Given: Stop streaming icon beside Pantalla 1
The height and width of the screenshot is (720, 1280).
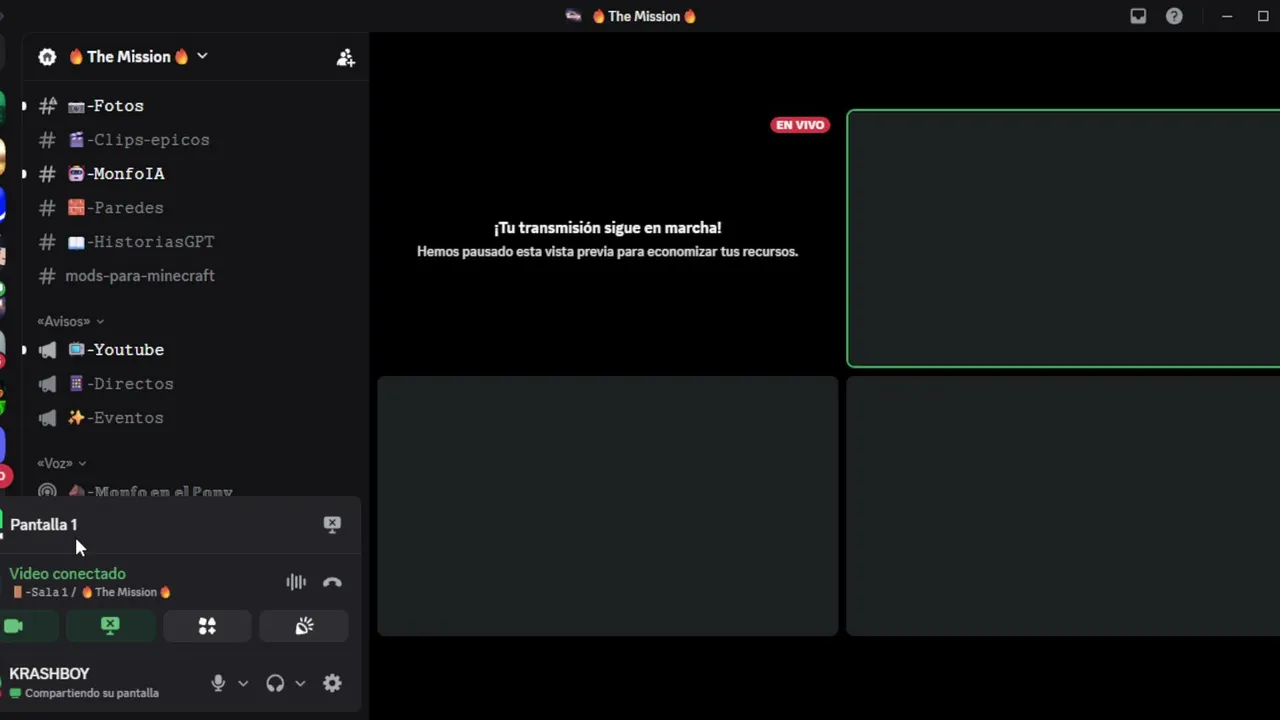Looking at the screenshot, I should pyautogui.click(x=332, y=524).
